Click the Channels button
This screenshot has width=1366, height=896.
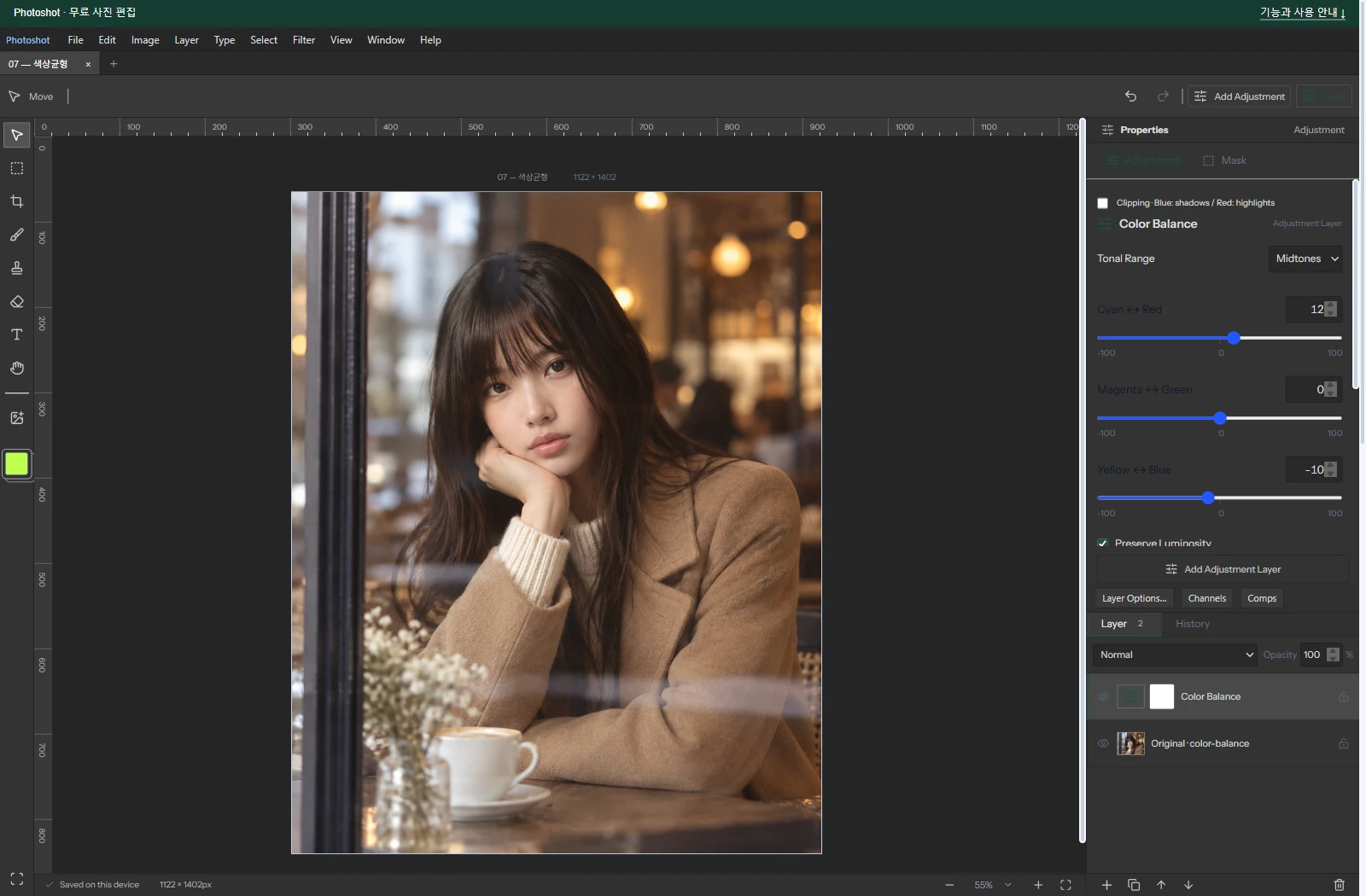pyautogui.click(x=1207, y=598)
